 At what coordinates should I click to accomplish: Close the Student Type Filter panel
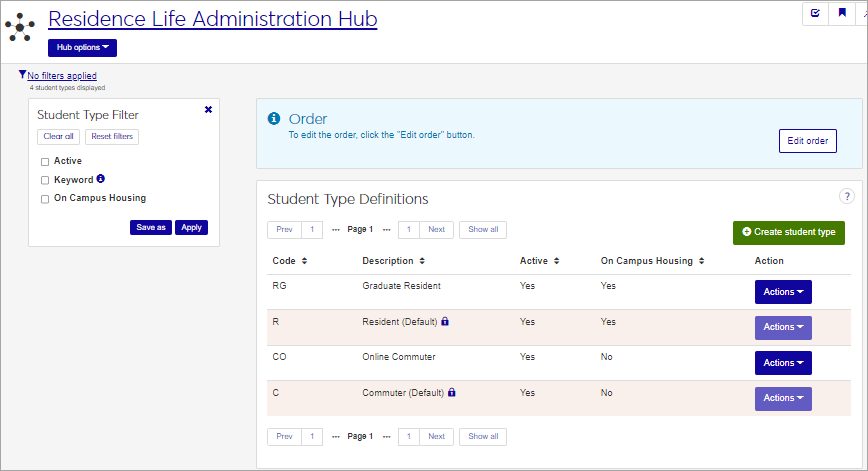pos(208,109)
